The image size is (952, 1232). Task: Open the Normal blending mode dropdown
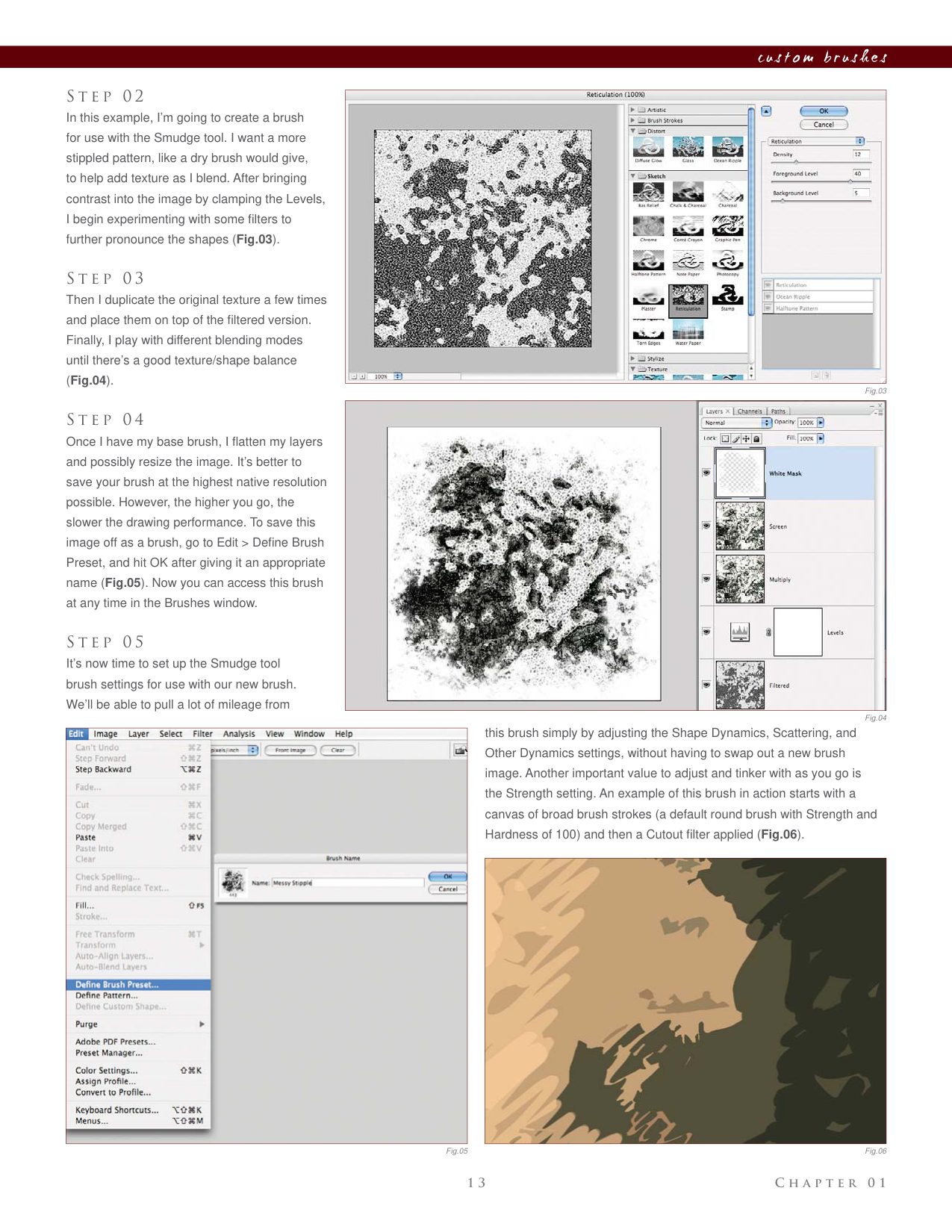pyautogui.click(x=736, y=423)
